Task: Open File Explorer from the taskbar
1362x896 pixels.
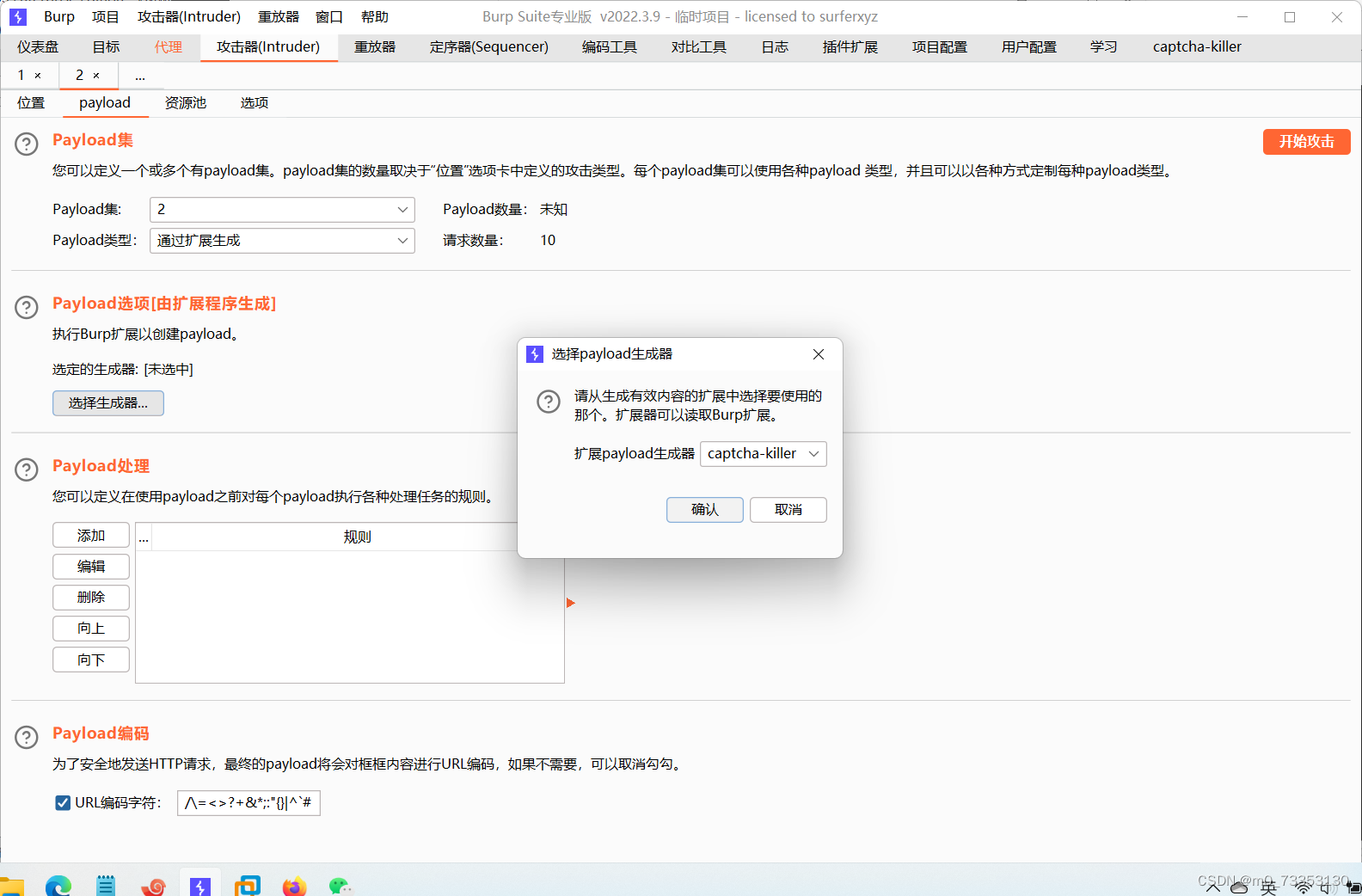Action: 11,886
